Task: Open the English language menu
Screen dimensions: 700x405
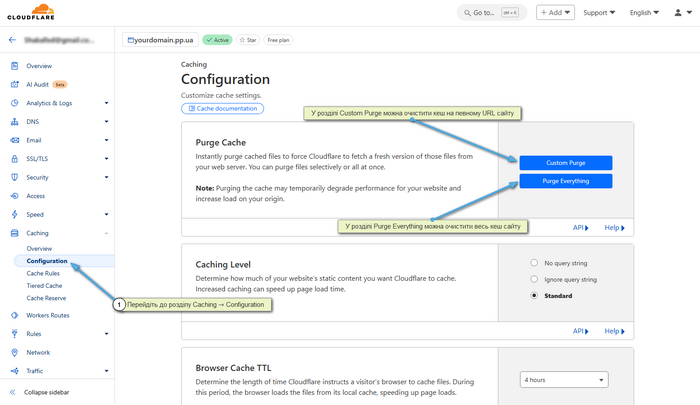Action: click(x=644, y=13)
